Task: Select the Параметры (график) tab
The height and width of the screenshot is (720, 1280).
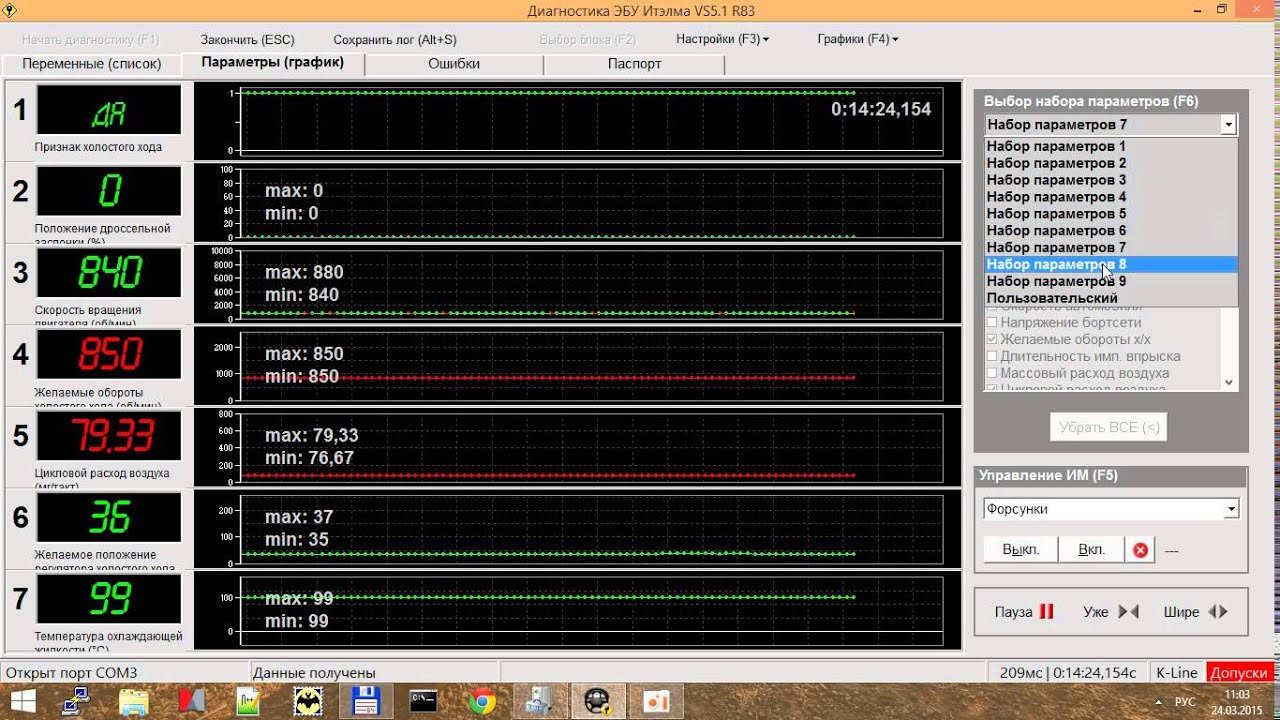Action: tap(273, 62)
